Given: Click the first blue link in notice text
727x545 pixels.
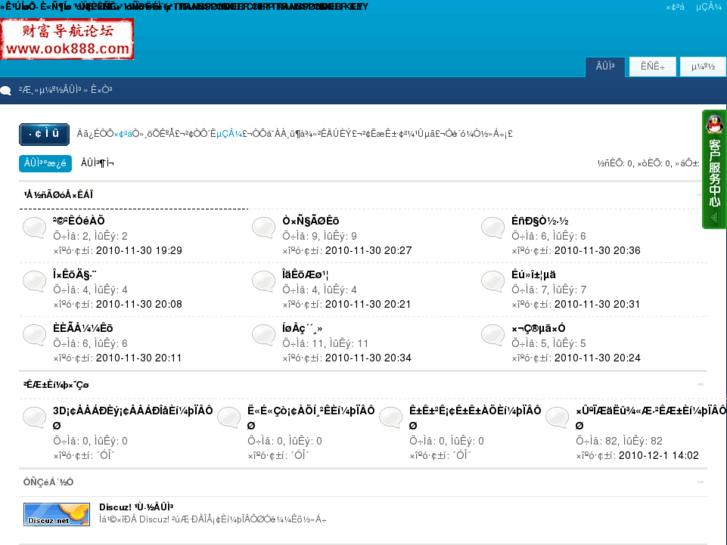Looking at the screenshot, I should (122, 134).
